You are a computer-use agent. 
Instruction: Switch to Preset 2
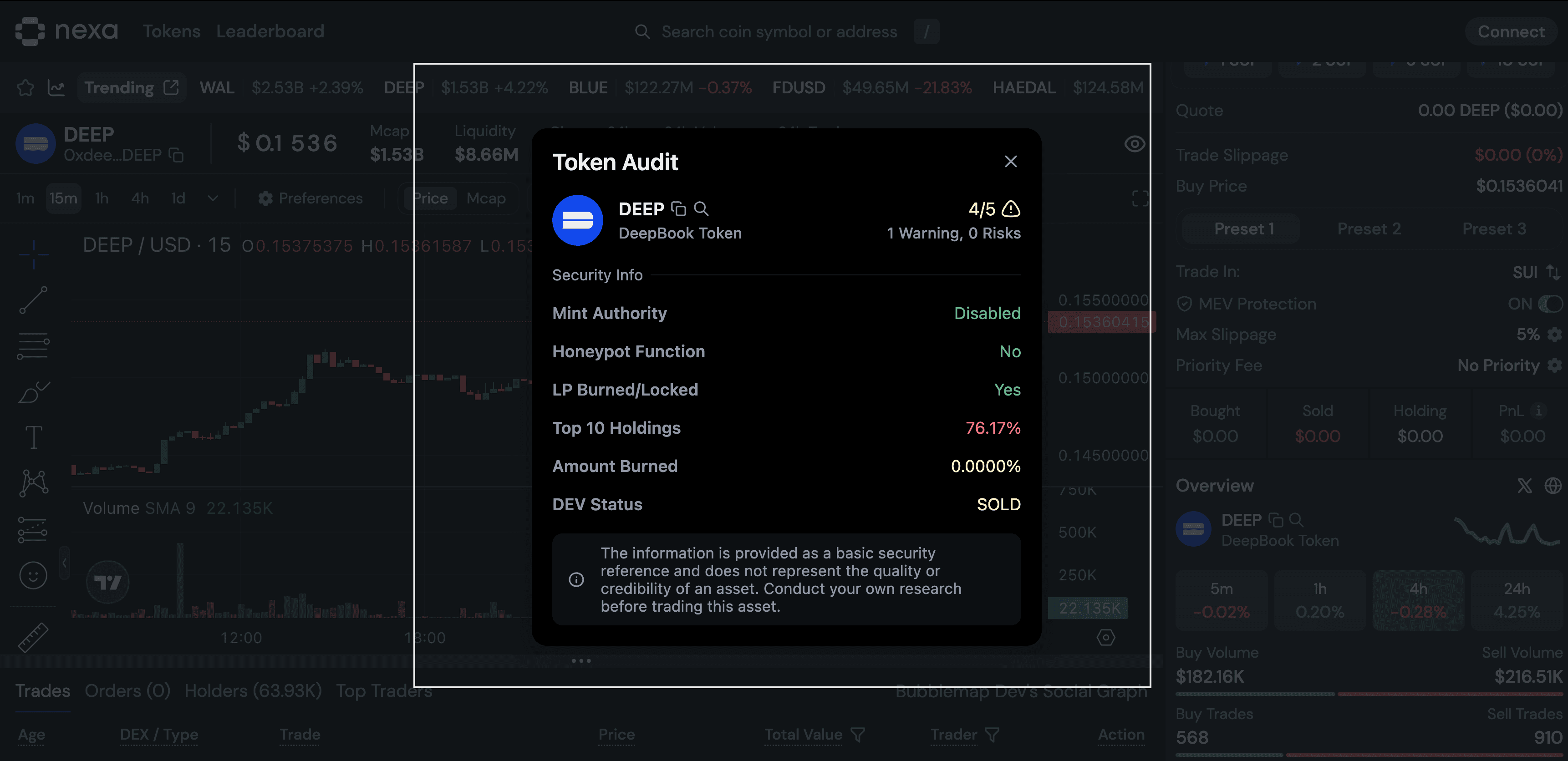coord(1369,228)
